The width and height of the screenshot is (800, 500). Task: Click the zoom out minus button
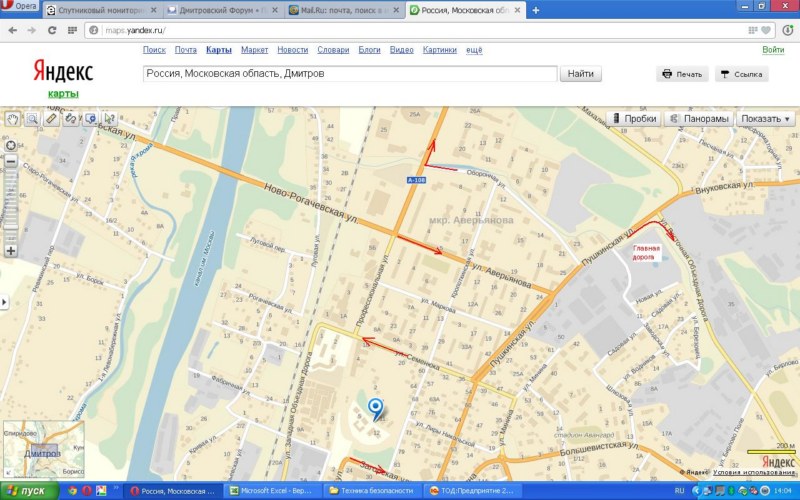[11, 161]
